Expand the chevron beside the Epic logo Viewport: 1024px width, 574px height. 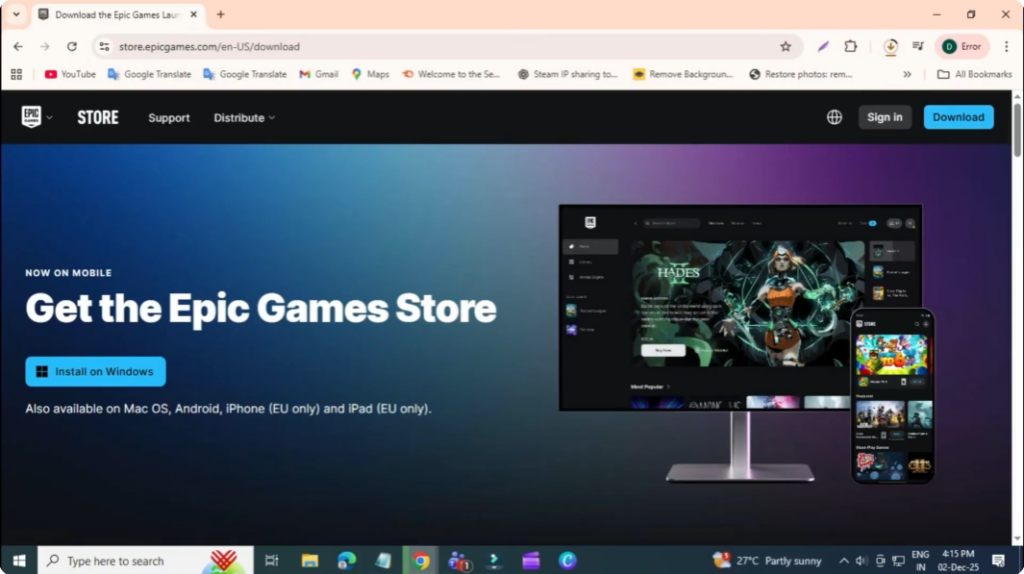pyautogui.click(x=50, y=118)
